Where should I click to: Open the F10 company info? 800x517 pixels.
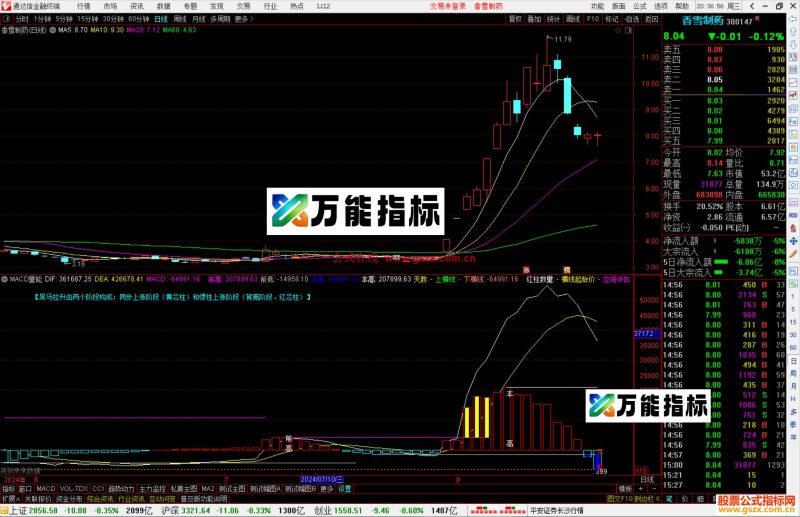click(593, 19)
